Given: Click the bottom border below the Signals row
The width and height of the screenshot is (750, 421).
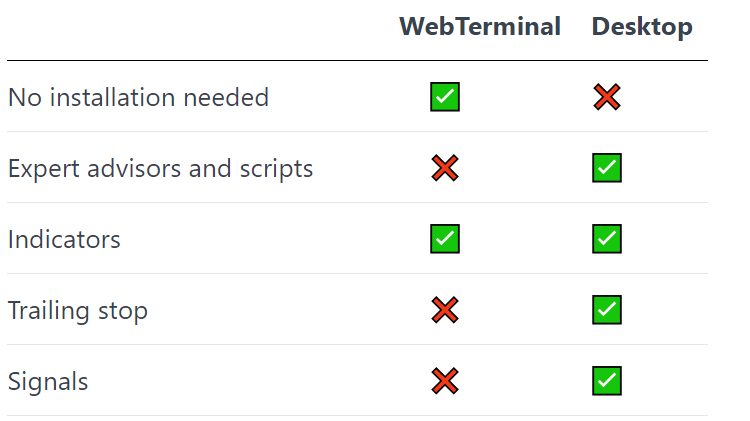Looking at the screenshot, I should point(357,416).
